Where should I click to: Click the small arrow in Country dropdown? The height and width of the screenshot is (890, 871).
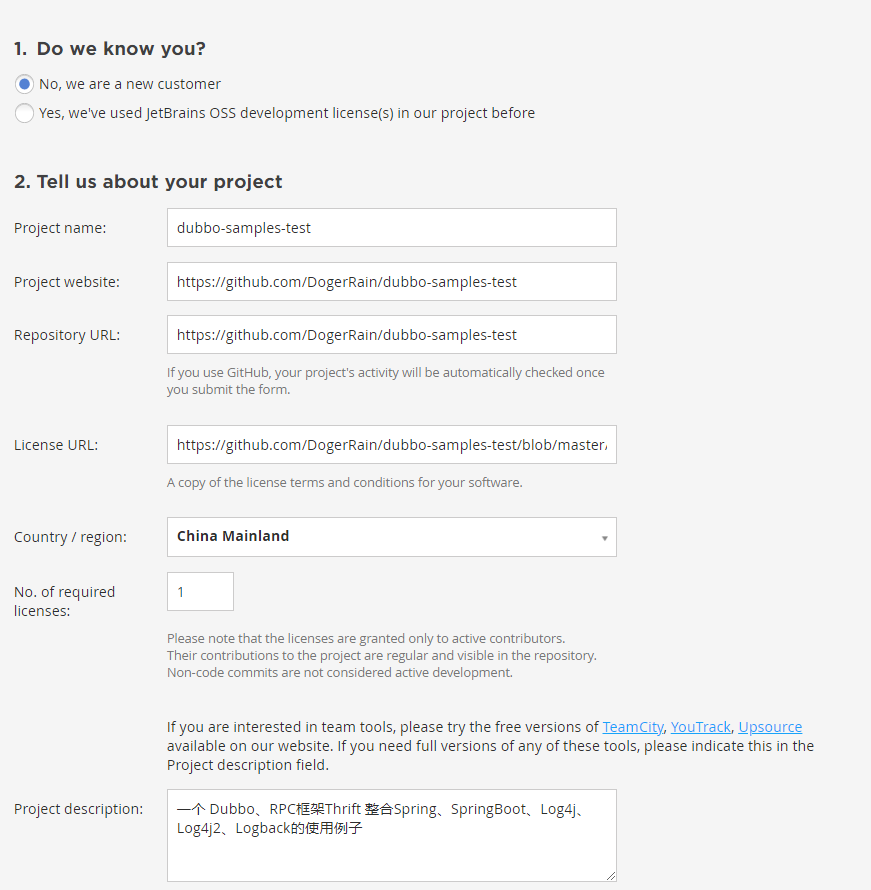[604, 538]
